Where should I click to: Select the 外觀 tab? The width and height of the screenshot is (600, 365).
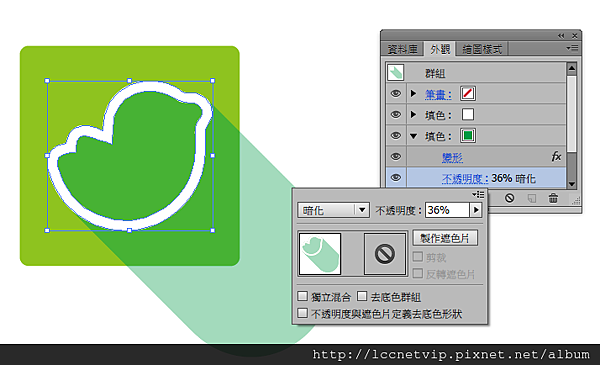tap(440, 49)
